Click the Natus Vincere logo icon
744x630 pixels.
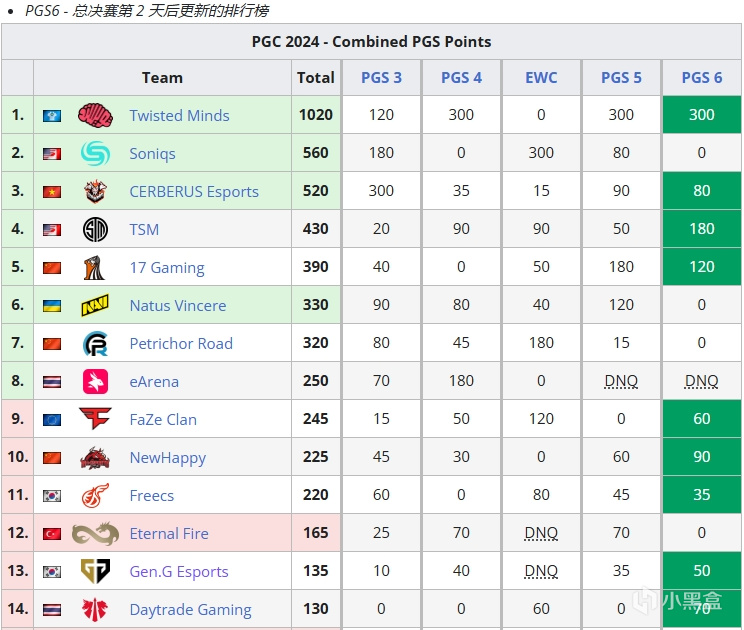tap(95, 305)
